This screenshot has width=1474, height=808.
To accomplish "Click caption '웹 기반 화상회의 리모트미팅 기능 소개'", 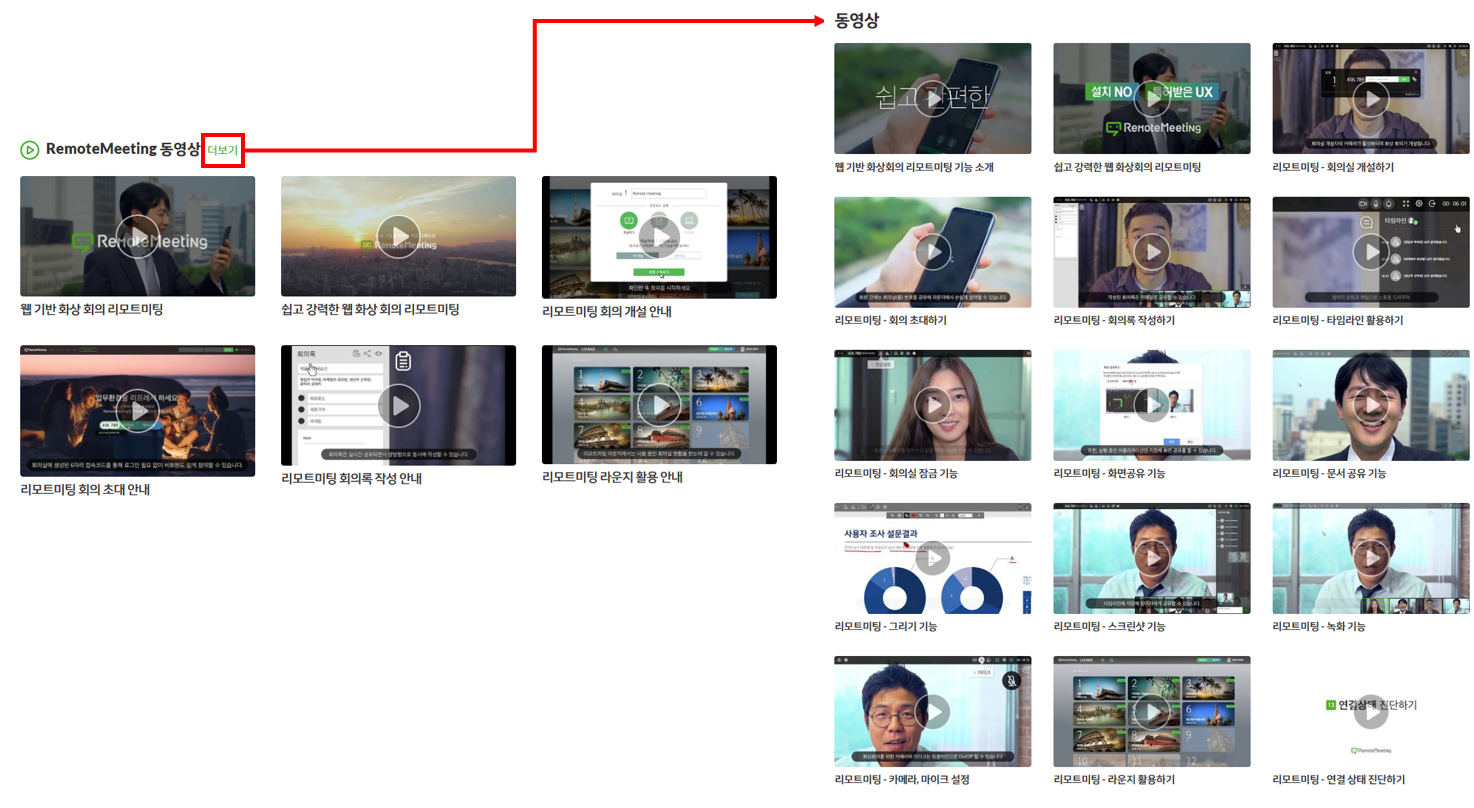I will [914, 167].
